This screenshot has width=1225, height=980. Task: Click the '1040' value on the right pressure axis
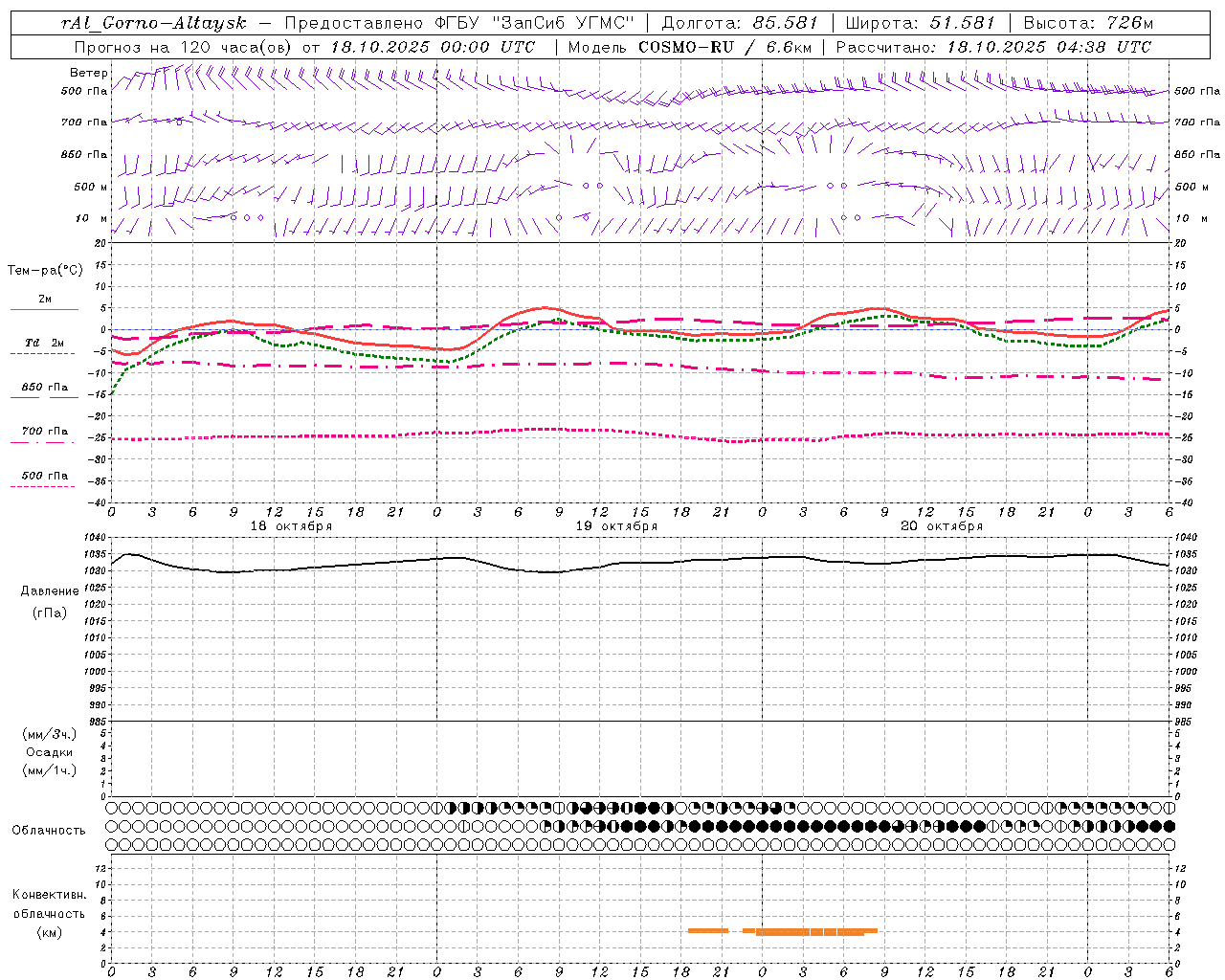point(1185,538)
